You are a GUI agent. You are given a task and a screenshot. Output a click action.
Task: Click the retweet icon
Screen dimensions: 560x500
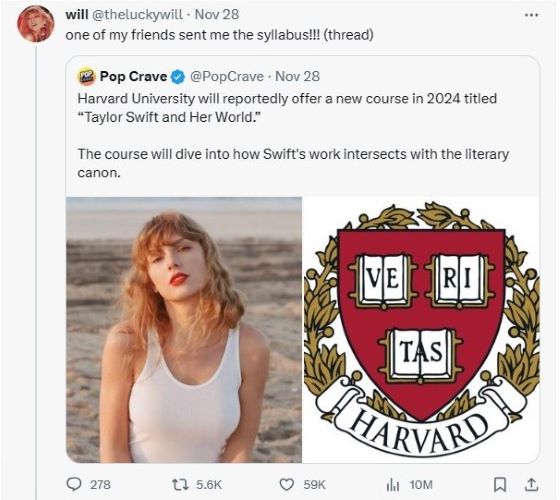[179, 485]
